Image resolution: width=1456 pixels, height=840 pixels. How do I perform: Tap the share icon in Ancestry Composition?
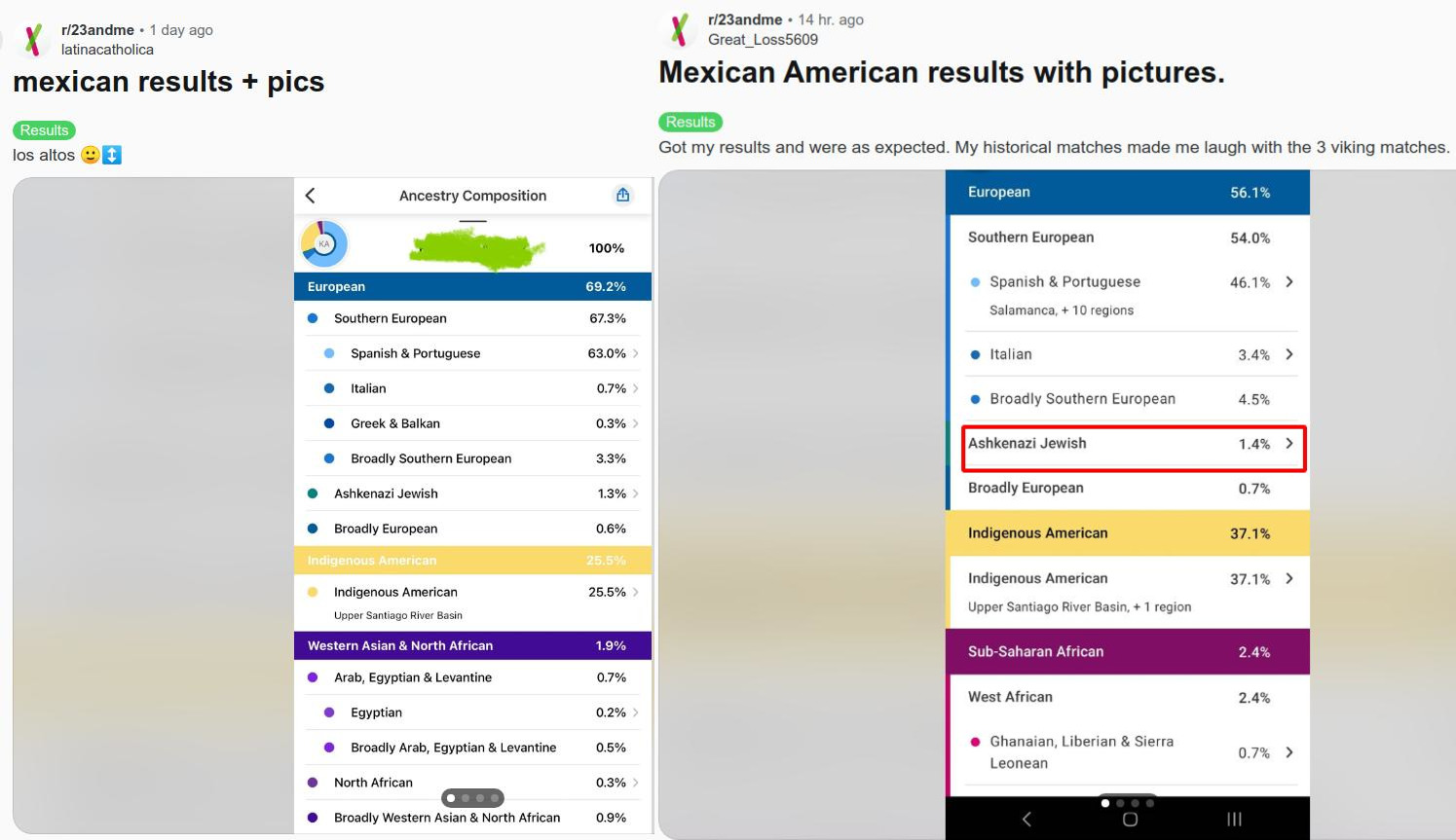pyautogui.click(x=622, y=196)
